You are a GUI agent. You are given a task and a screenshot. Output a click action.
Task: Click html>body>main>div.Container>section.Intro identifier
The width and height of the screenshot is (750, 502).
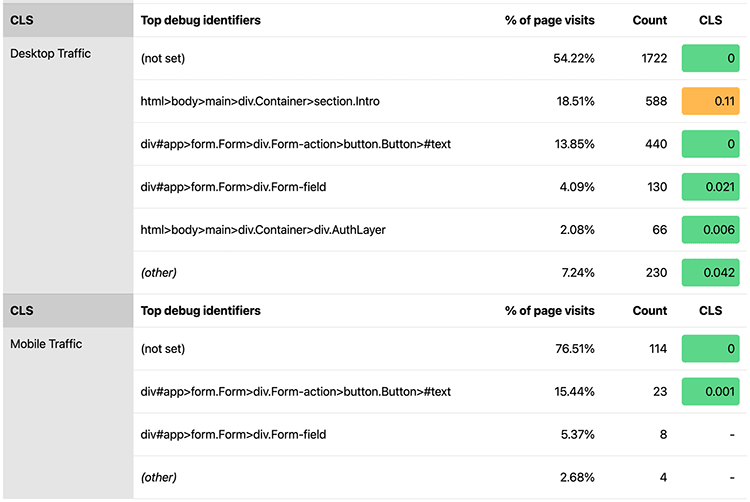click(x=260, y=101)
